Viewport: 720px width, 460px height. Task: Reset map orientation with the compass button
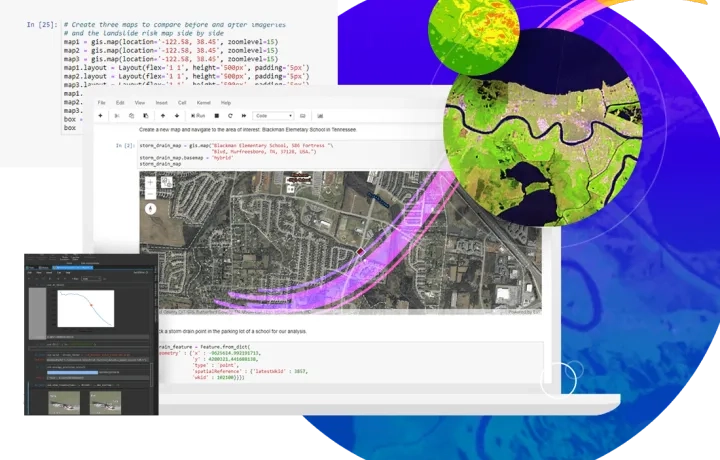click(151, 209)
